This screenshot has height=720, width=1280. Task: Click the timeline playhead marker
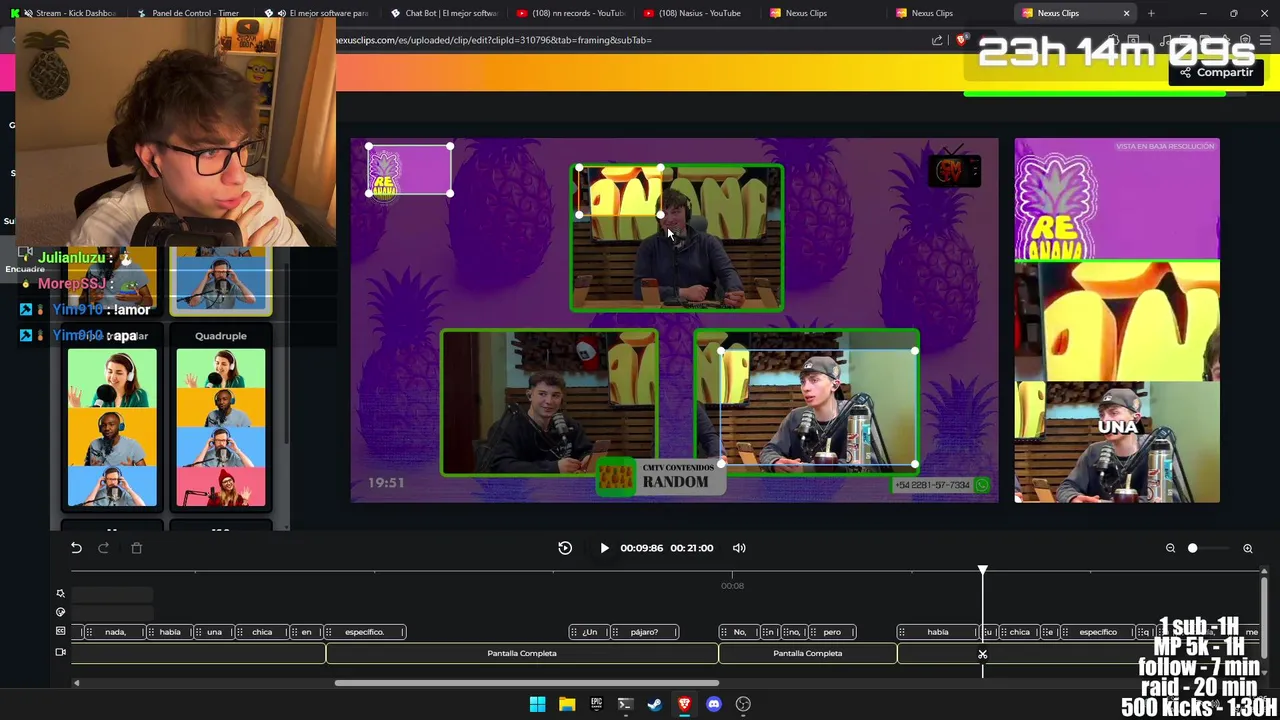982,570
